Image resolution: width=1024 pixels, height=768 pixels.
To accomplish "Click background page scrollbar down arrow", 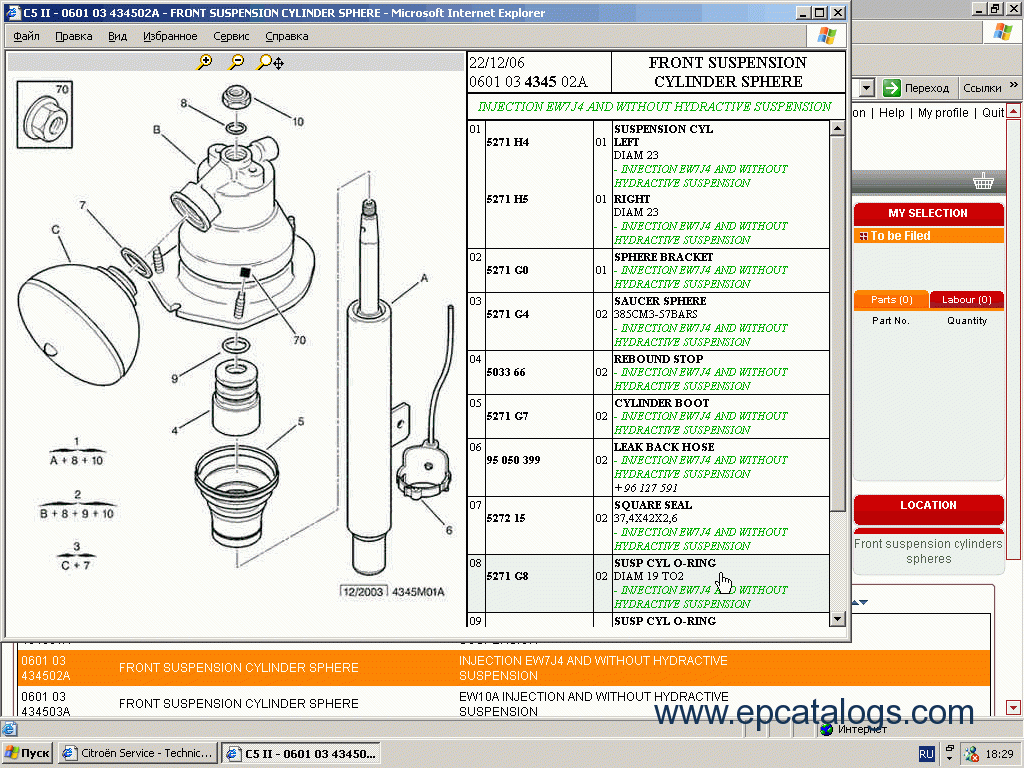I will point(1014,707).
